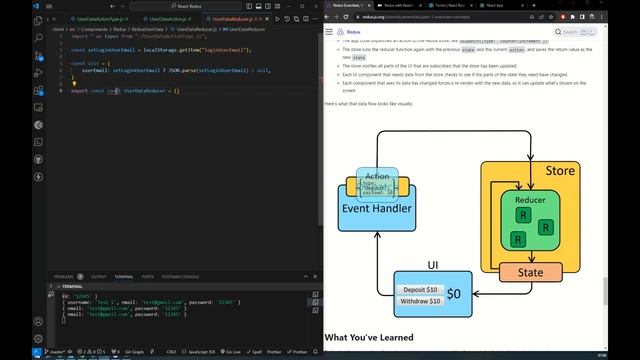Open timeline history icon in editor toolbar
This screenshot has height=360, width=640.
point(287,19)
